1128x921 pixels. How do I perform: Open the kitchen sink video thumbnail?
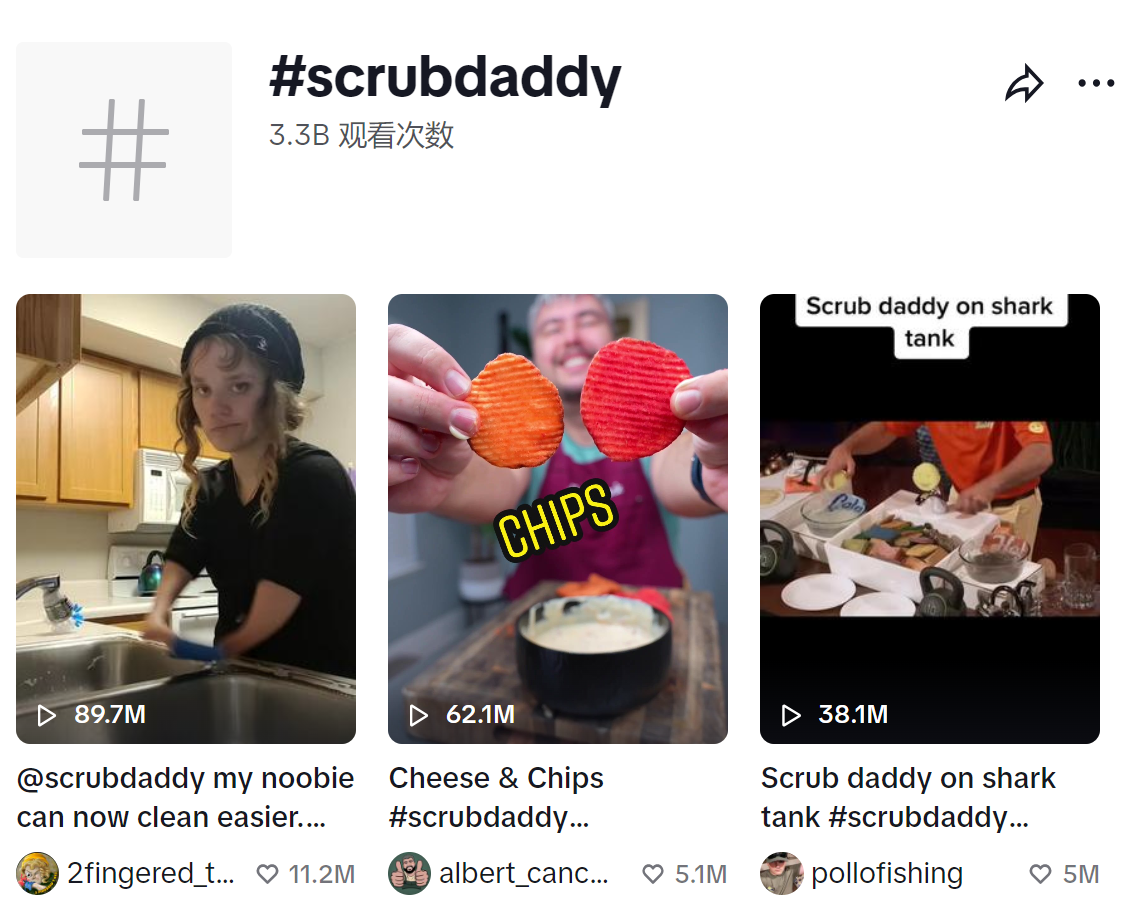coord(186,519)
